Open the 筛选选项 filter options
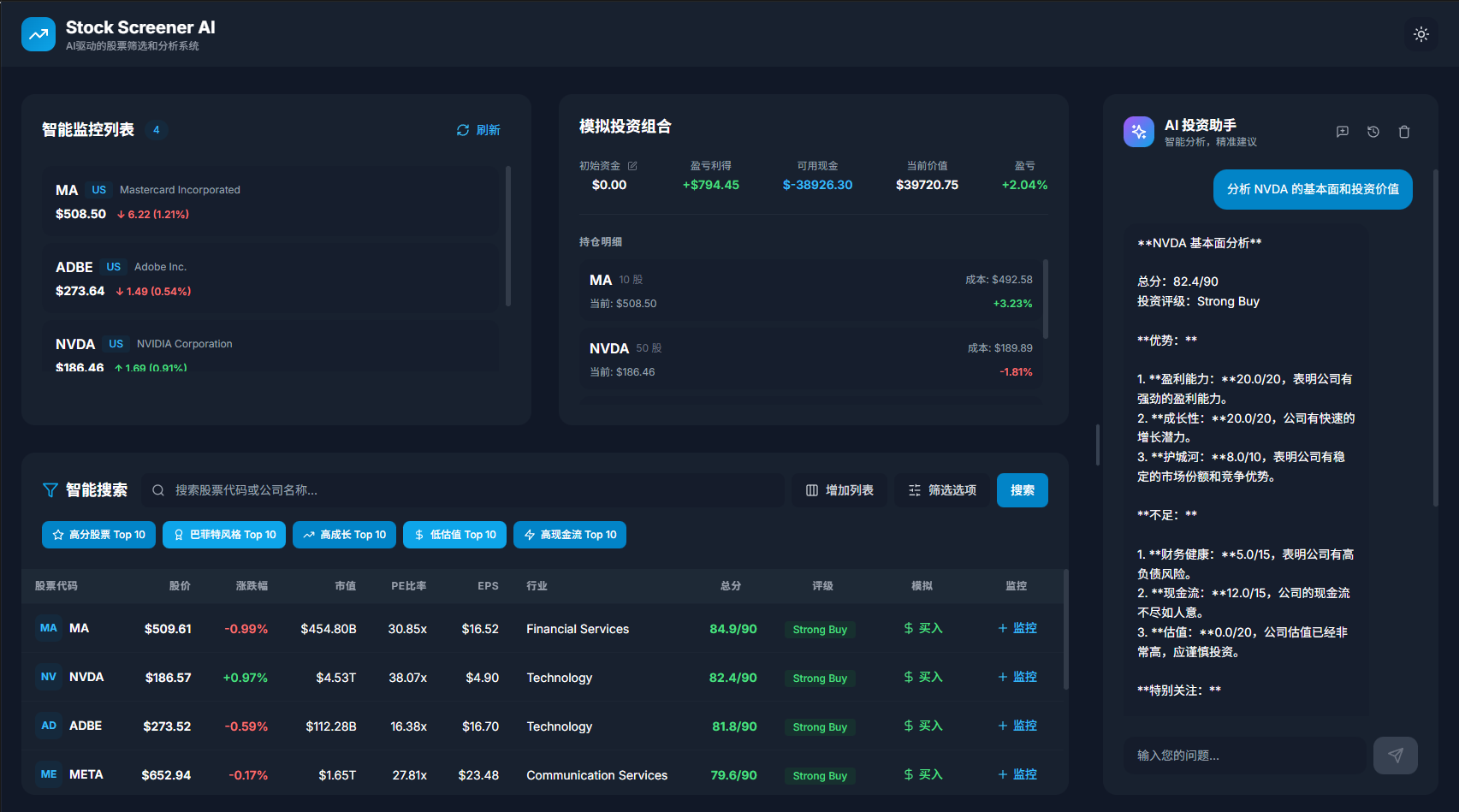 click(x=941, y=490)
